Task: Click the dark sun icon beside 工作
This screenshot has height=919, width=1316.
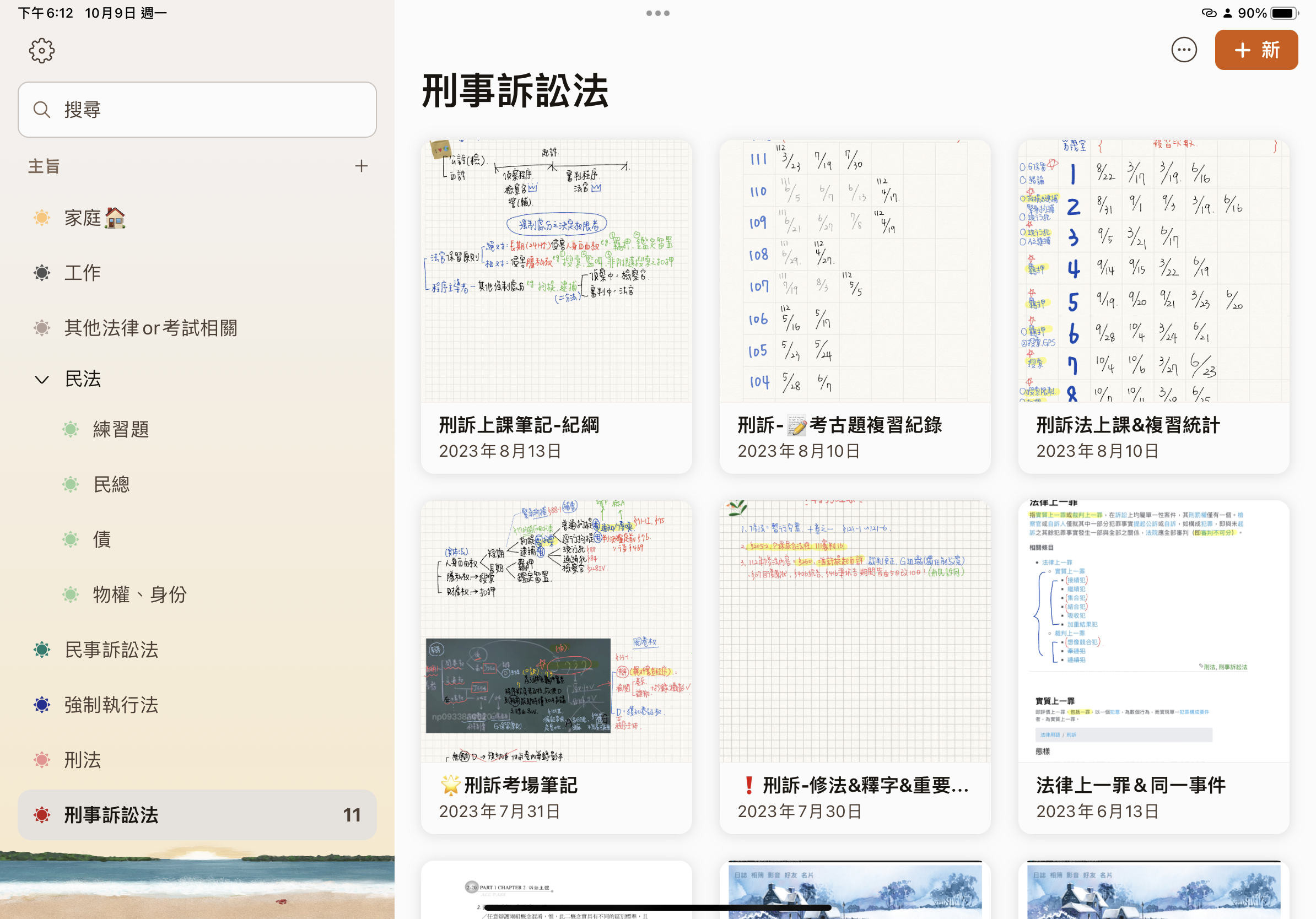Action: (x=42, y=273)
